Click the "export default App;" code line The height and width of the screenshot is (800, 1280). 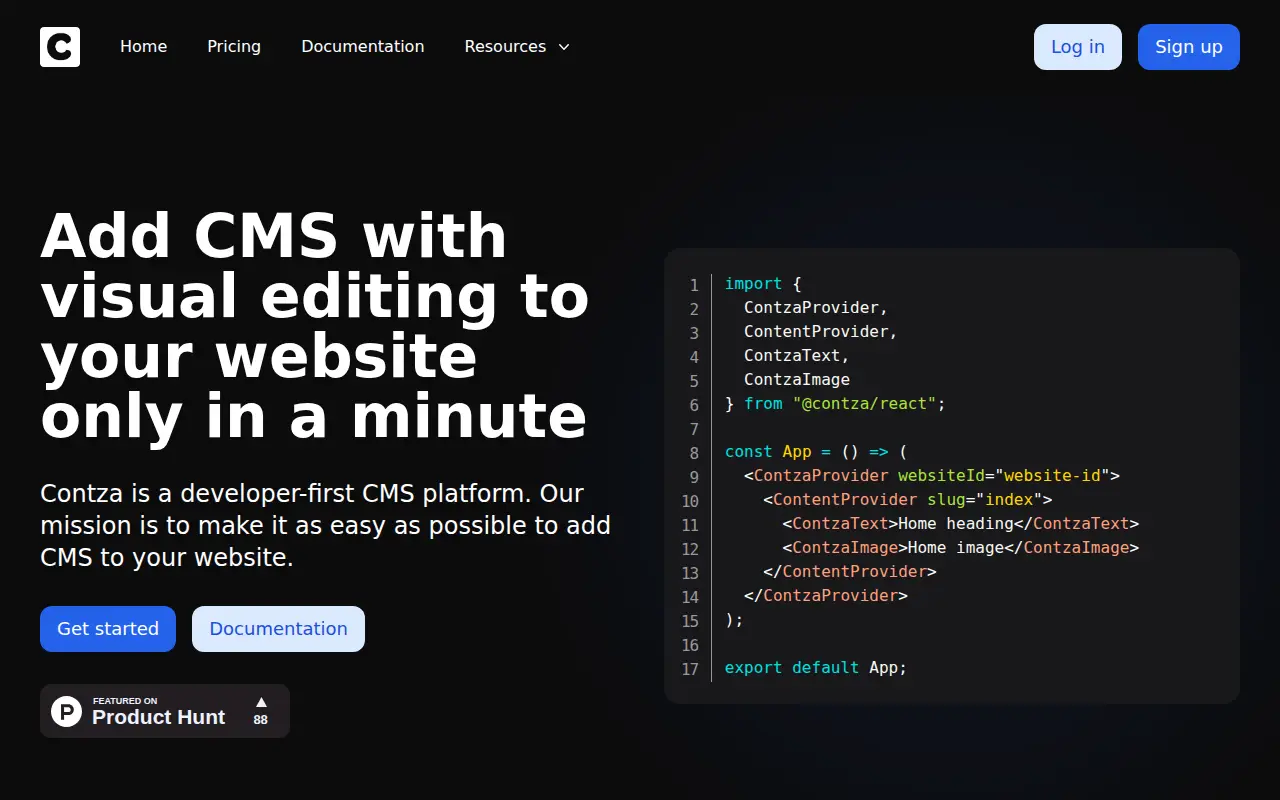816,668
